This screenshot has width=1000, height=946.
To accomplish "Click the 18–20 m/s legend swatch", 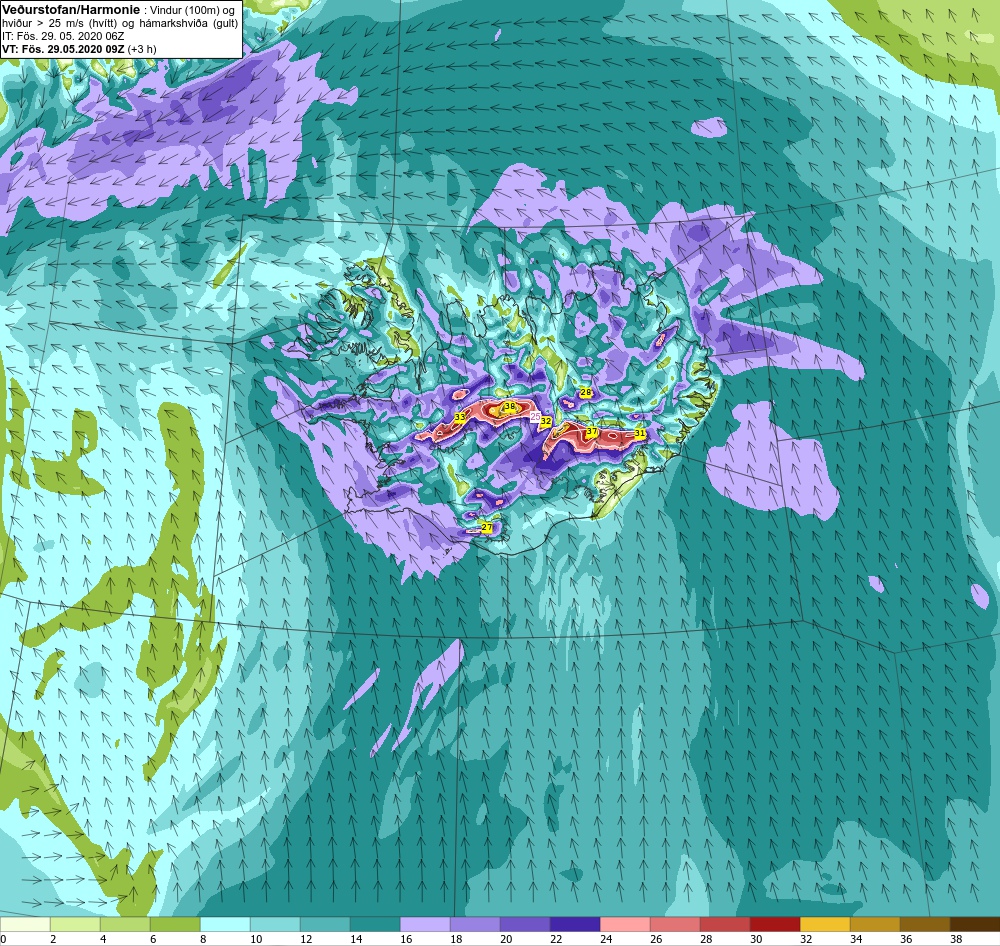I will [x=475, y=924].
